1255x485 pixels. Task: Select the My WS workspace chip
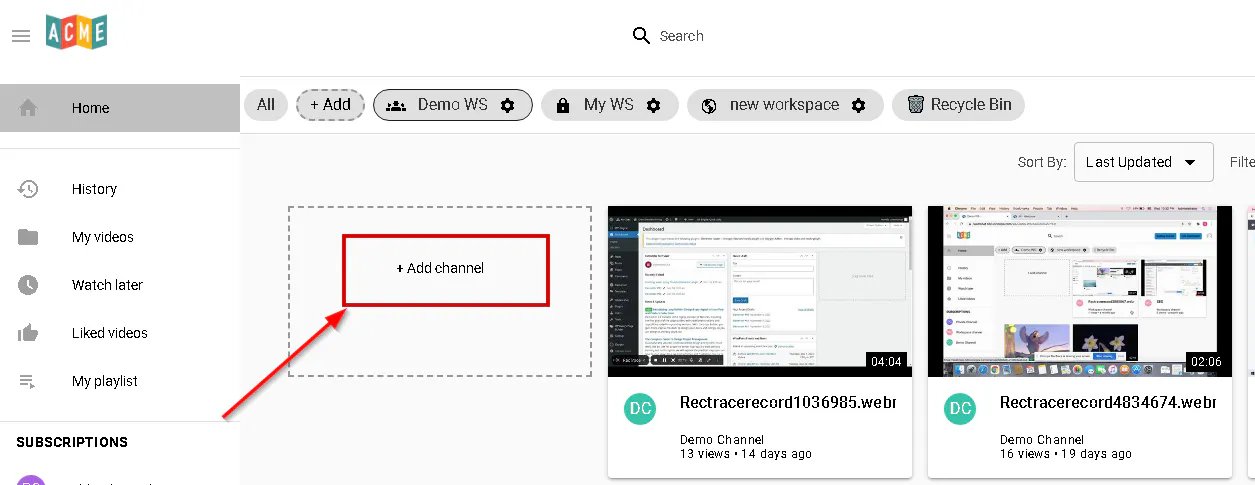point(610,105)
